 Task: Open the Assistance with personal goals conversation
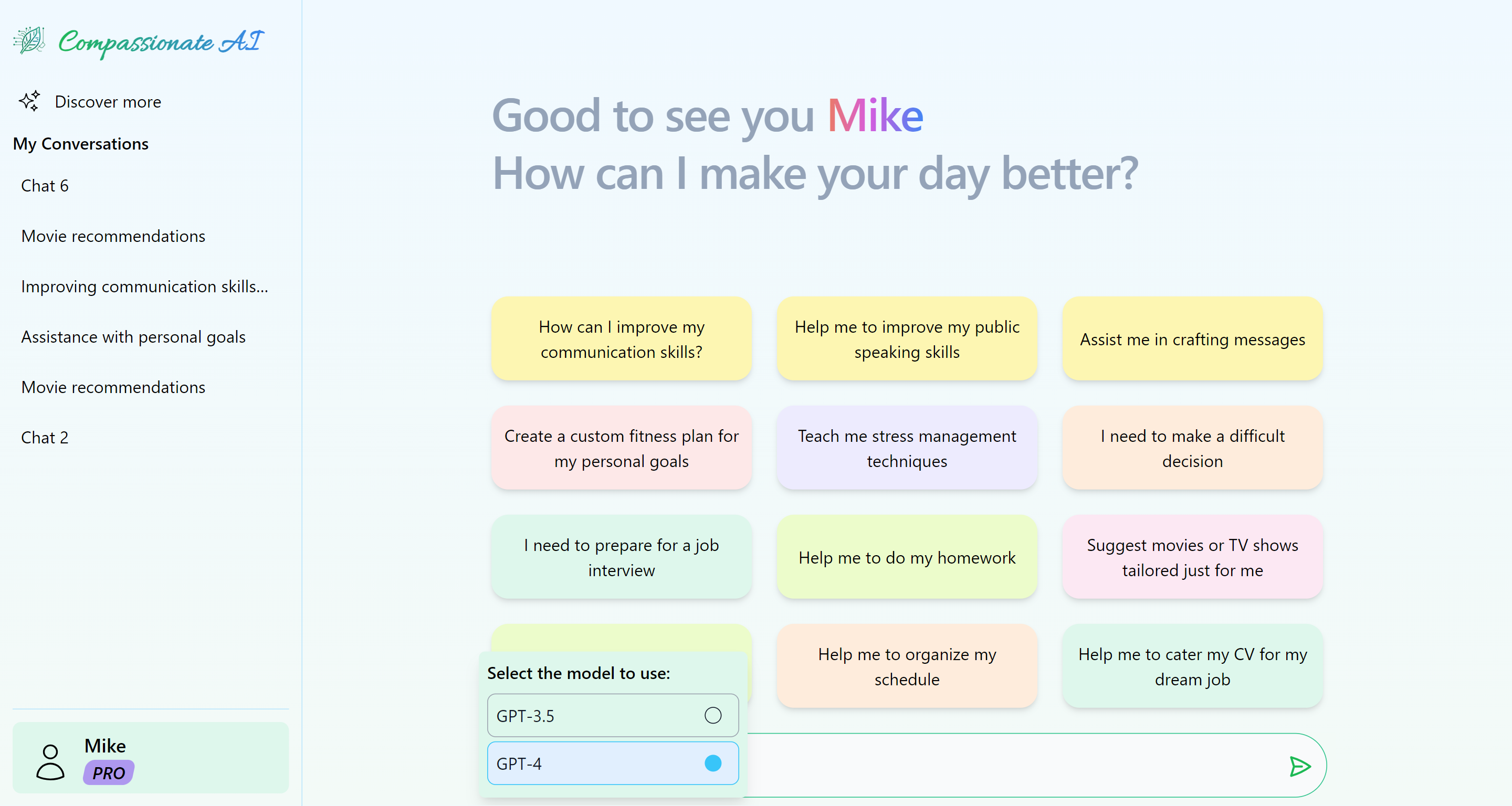click(133, 337)
